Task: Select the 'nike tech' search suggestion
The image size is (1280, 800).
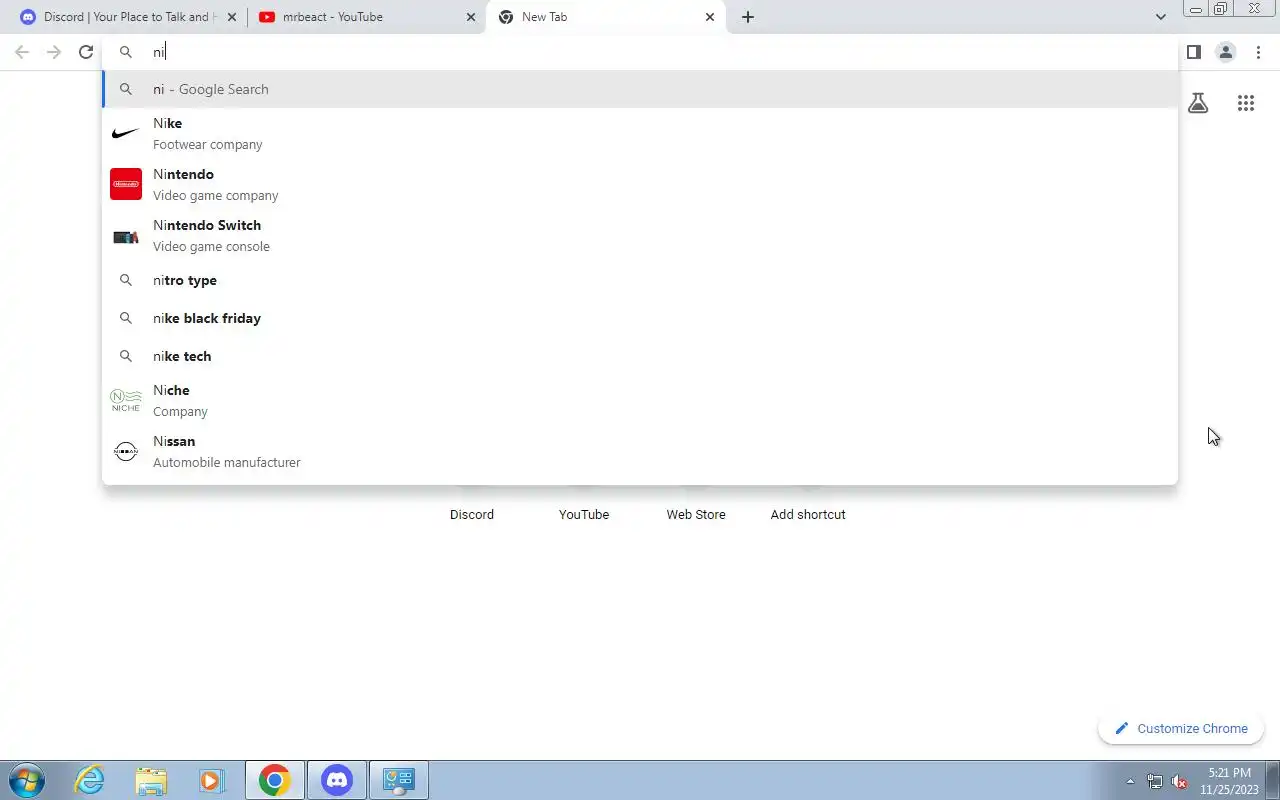Action: click(x=640, y=356)
